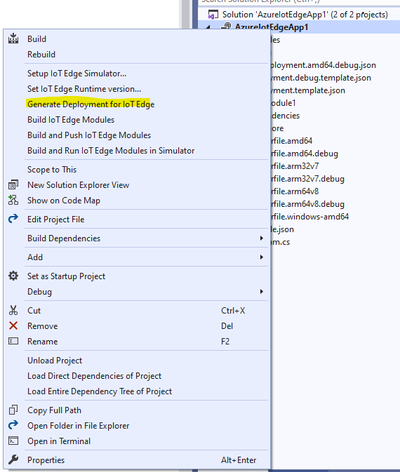Viewport: 400px width, 472px height.
Task: Click the gear icon for Set as Startup Project
Action: (13, 276)
